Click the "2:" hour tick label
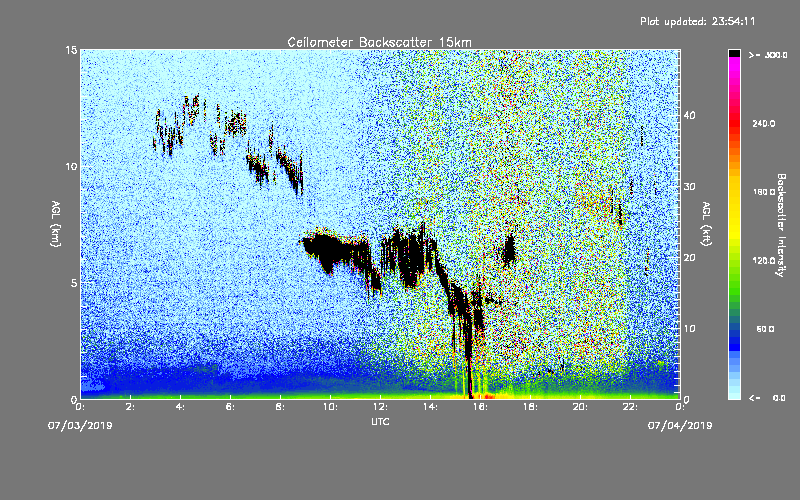 [130, 407]
